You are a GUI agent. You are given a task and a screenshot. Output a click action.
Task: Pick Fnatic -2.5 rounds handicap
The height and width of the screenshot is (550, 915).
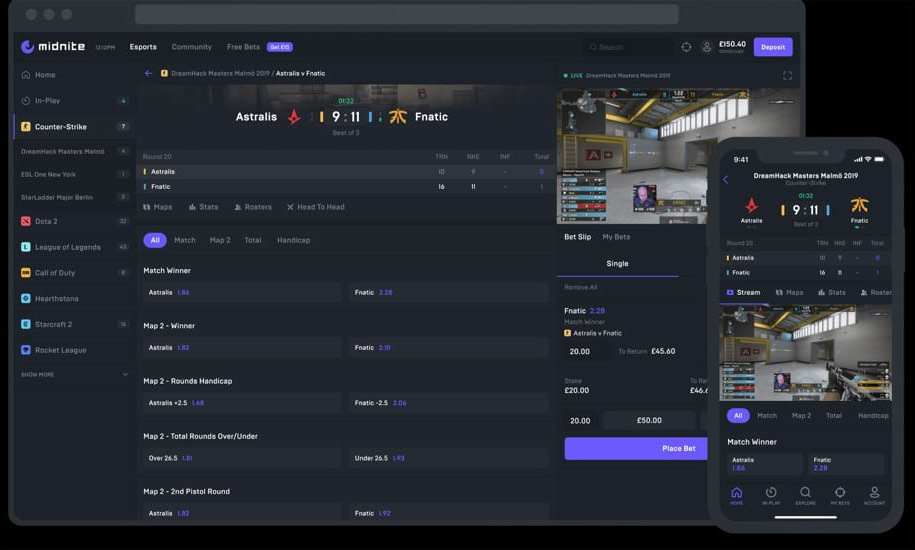pos(449,403)
